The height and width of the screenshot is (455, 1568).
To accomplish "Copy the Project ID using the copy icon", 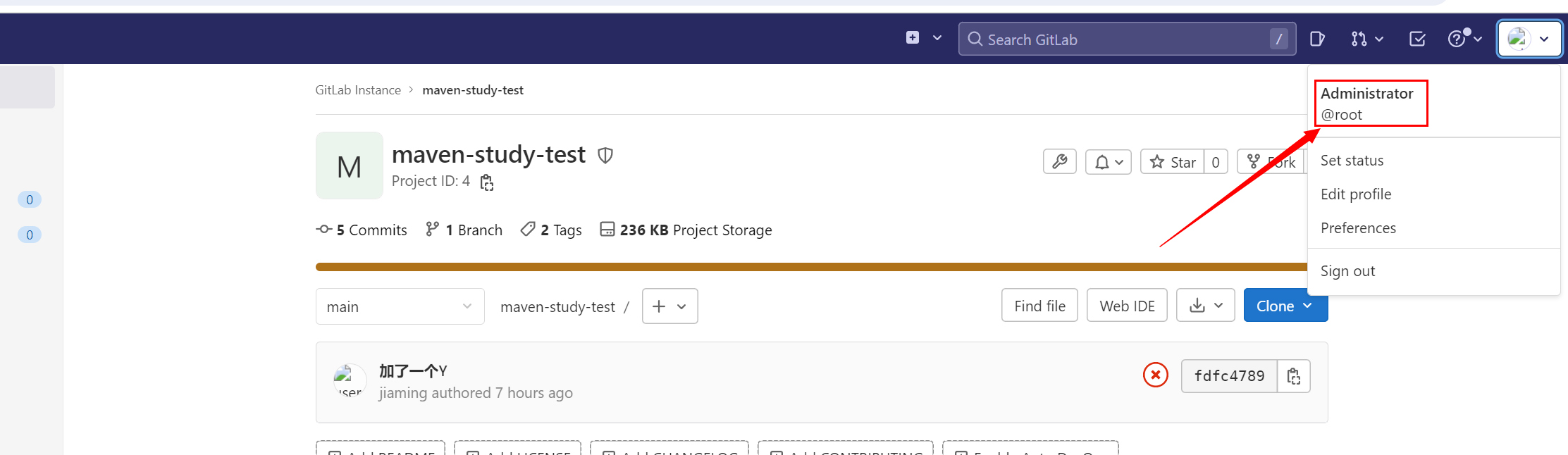I will [486, 182].
